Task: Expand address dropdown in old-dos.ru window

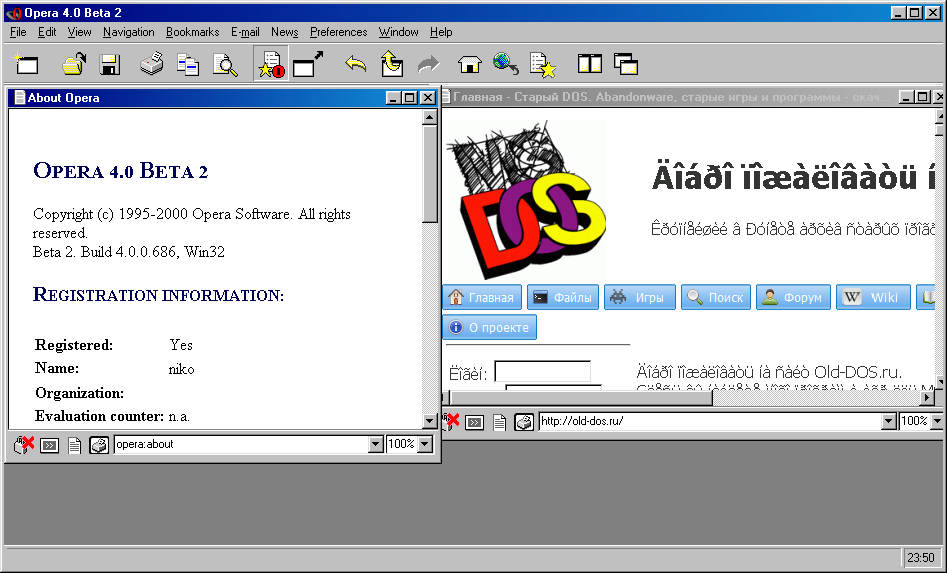Action: click(x=888, y=421)
